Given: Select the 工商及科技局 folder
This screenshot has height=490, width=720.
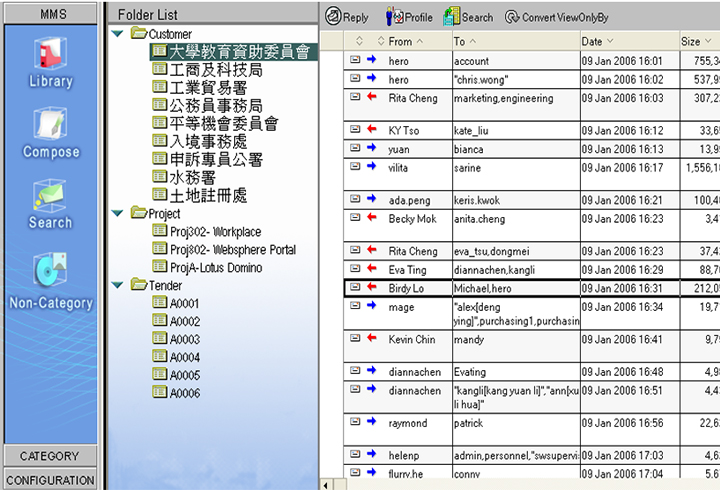Looking at the screenshot, I should [208, 70].
